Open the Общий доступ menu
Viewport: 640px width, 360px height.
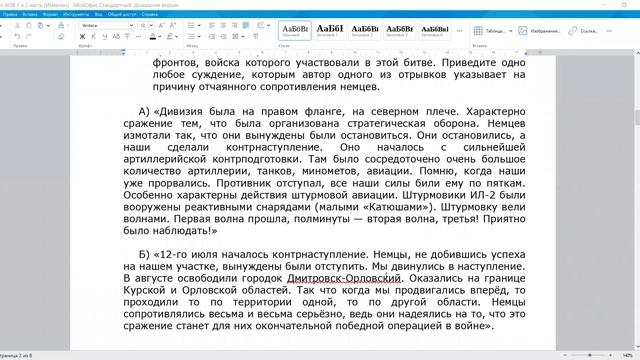pyautogui.click(x=122, y=14)
